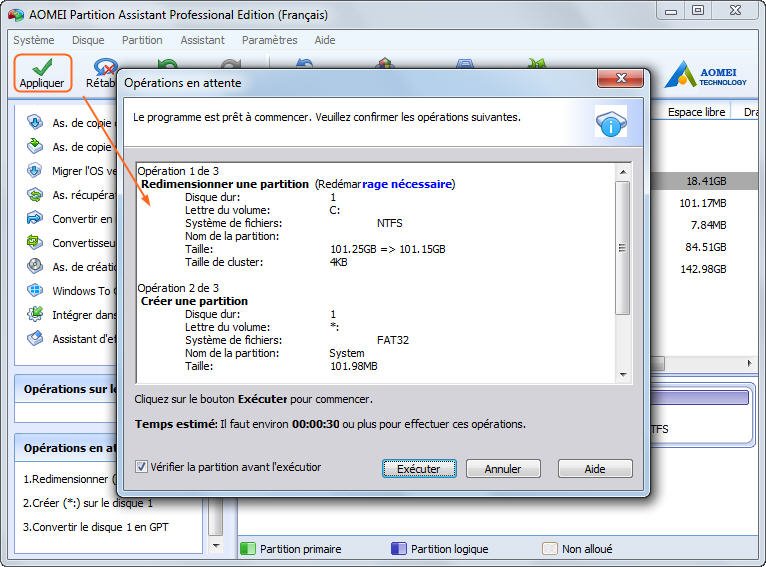Click the Appliquer checkmark toolbar icon

(x=43, y=67)
